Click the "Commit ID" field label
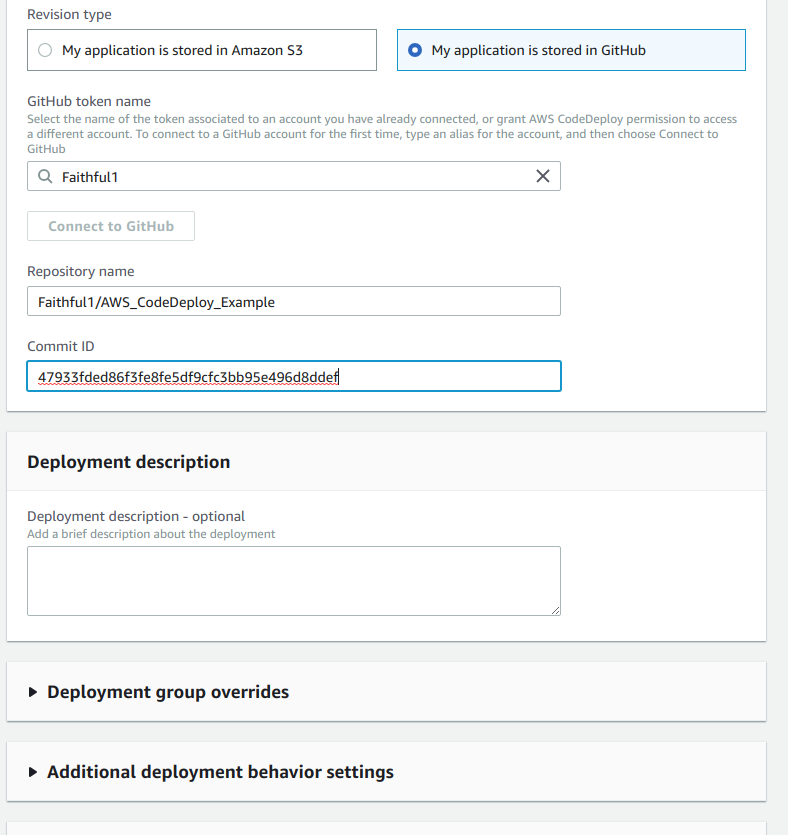The width and height of the screenshot is (788, 835). click(60, 346)
